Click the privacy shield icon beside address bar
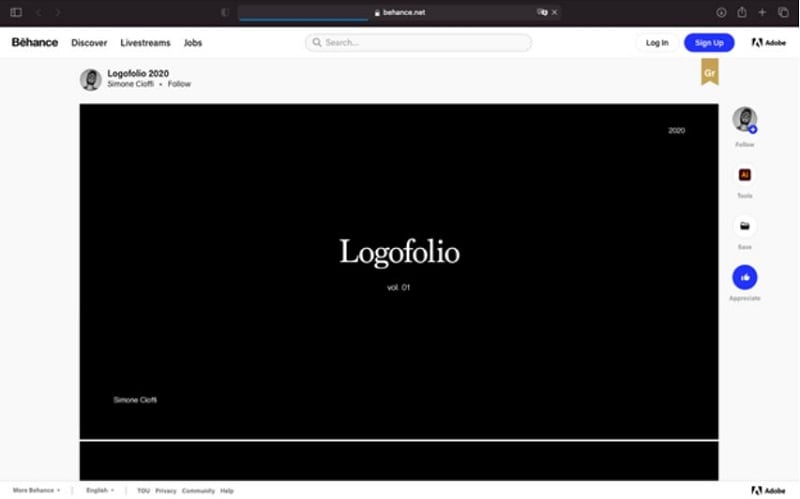The width and height of the screenshot is (800, 499). click(x=225, y=12)
